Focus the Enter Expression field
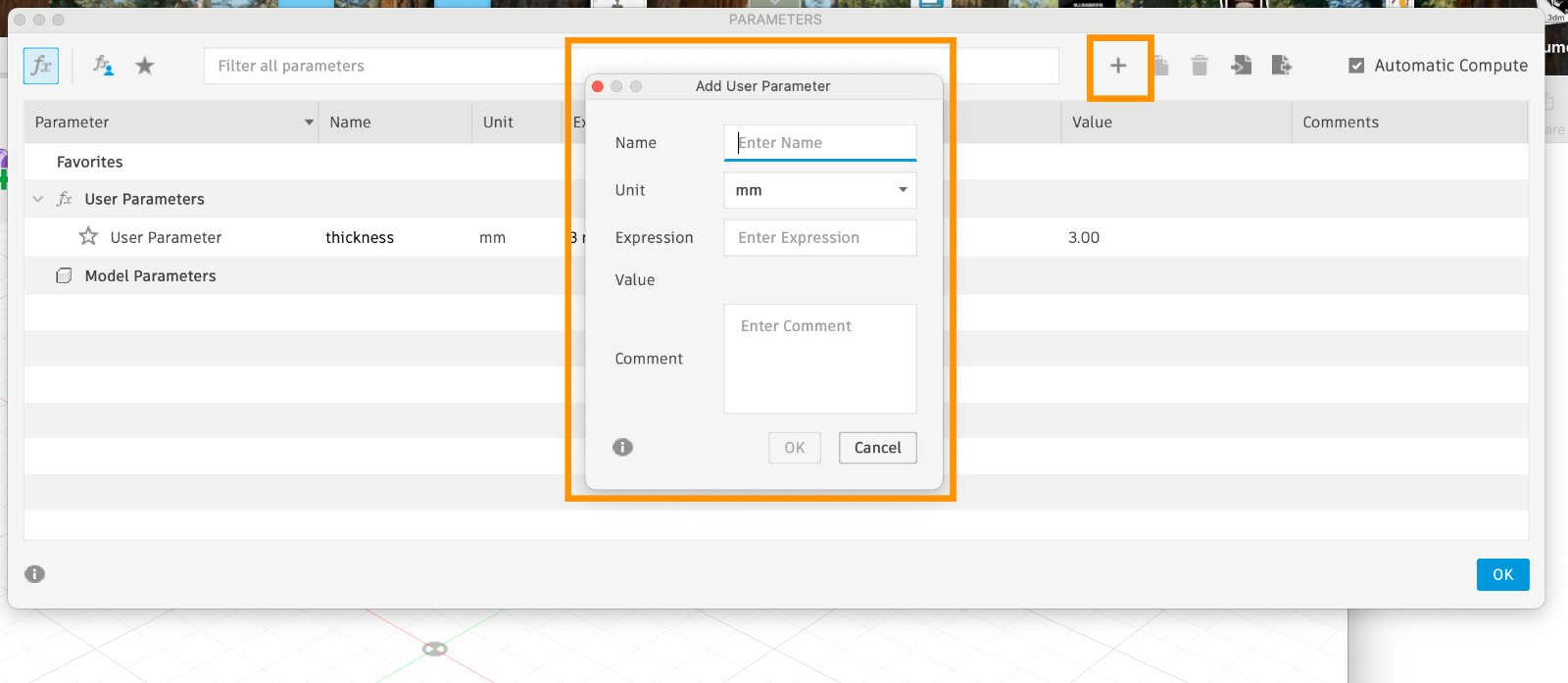1568x683 pixels. (x=820, y=237)
